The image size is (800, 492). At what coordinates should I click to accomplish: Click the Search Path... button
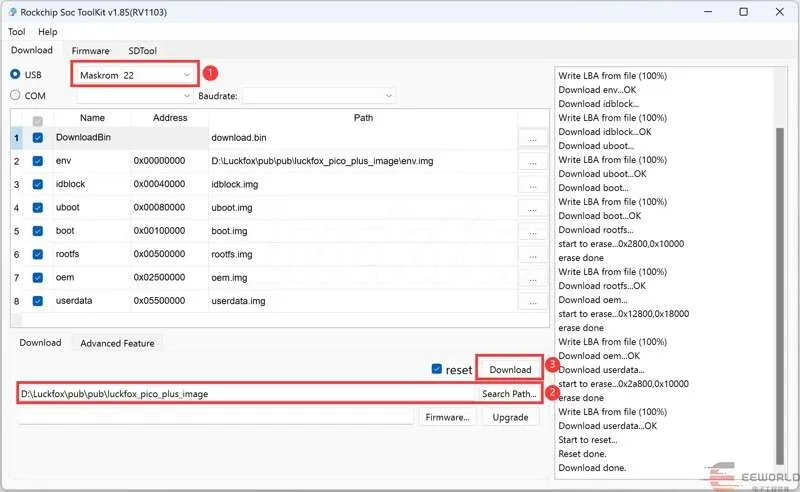click(509, 394)
